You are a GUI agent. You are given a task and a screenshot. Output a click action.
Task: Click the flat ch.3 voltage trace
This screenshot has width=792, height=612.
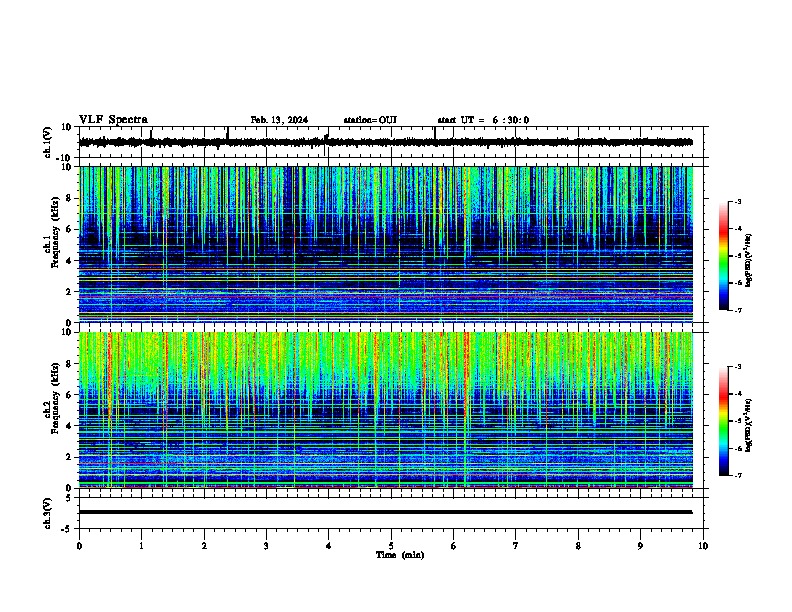pos(385,512)
